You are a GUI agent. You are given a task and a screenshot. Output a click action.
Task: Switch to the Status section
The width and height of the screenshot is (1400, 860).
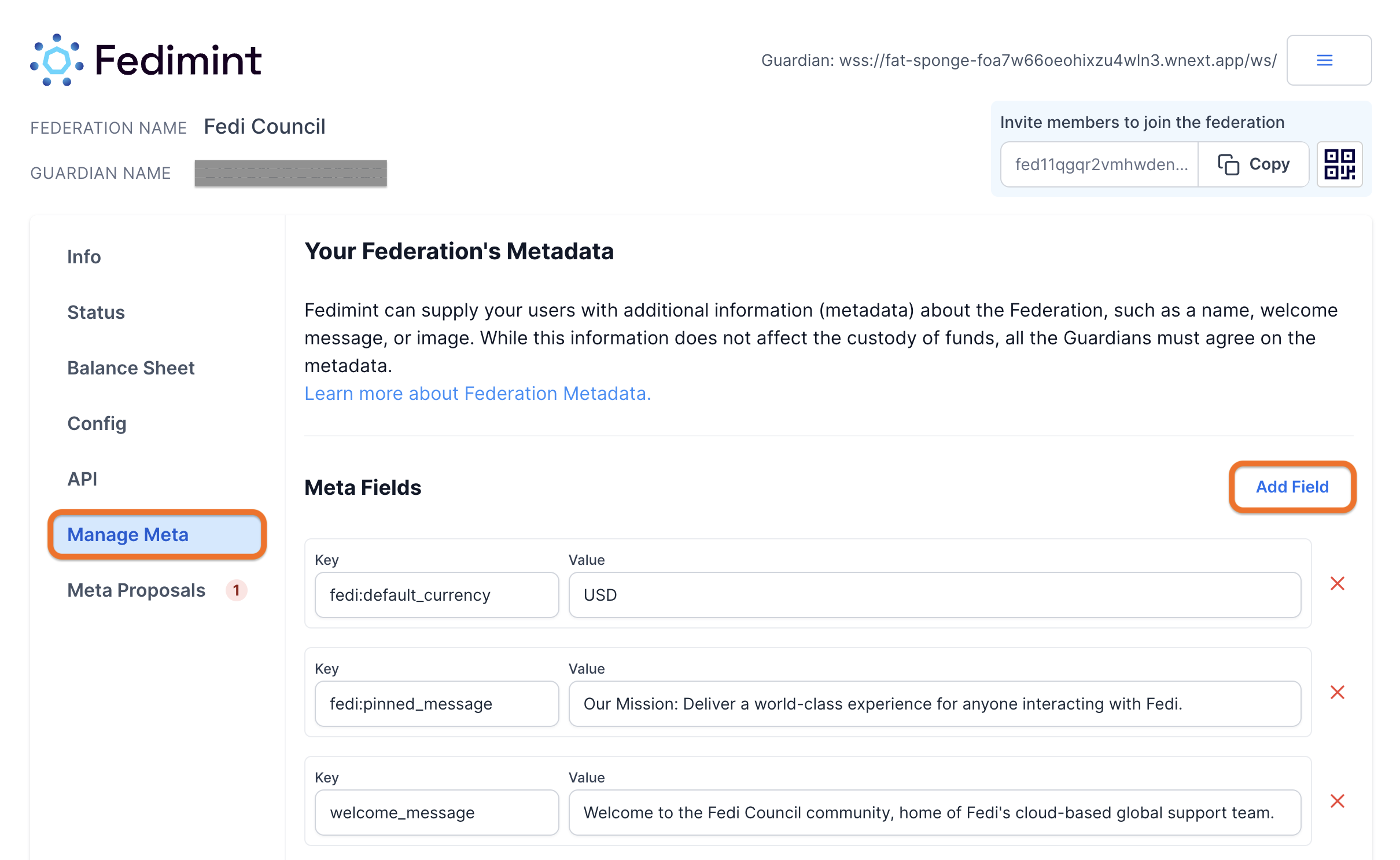point(96,312)
